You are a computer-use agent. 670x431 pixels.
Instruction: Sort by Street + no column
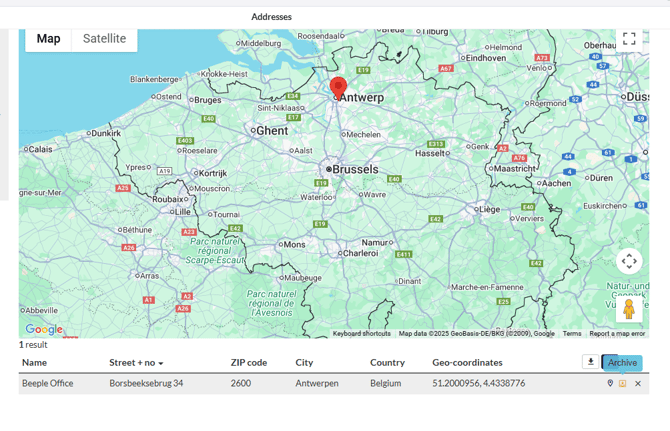[x=136, y=362]
